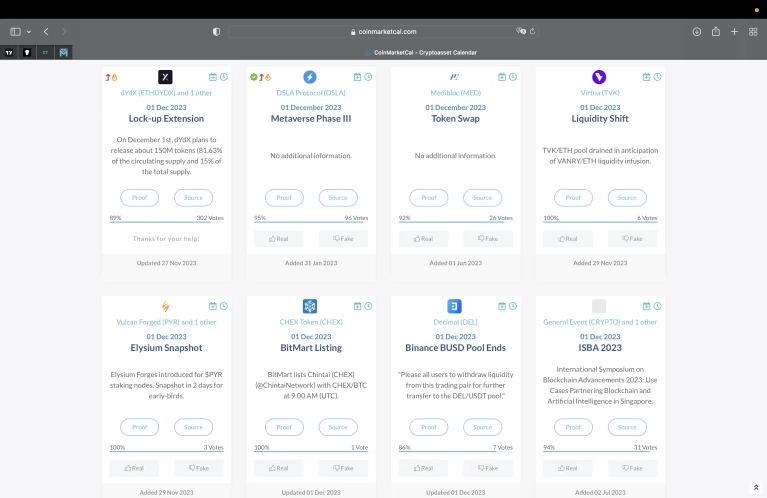
Task: Click the CHEX Token logo icon
Action: 309,306
